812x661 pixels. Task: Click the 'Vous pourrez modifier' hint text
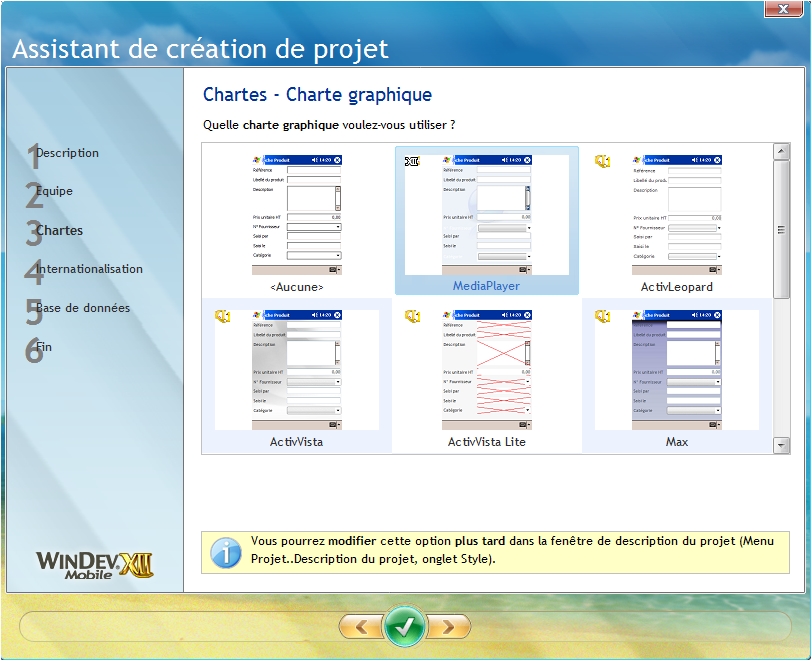(x=512, y=550)
